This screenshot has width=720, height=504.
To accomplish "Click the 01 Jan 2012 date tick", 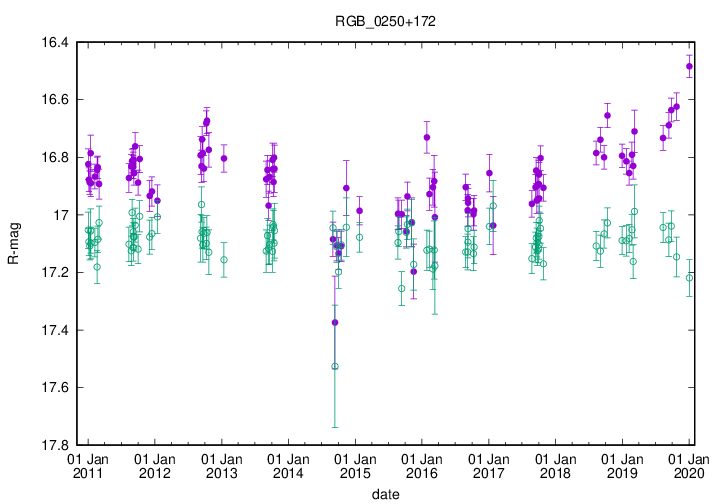I will 155,465.
